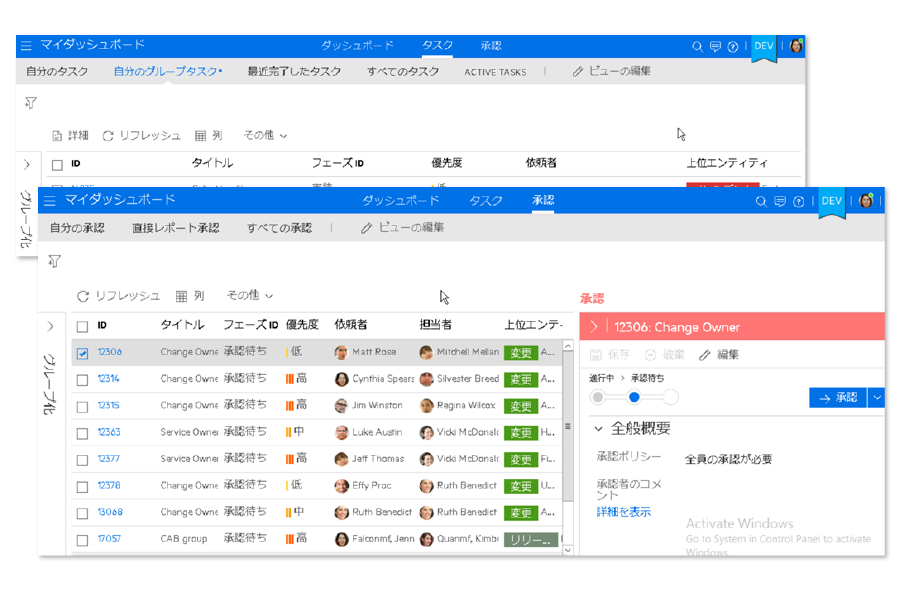
Task: Click active blue step in phase progress
Action: (634, 397)
